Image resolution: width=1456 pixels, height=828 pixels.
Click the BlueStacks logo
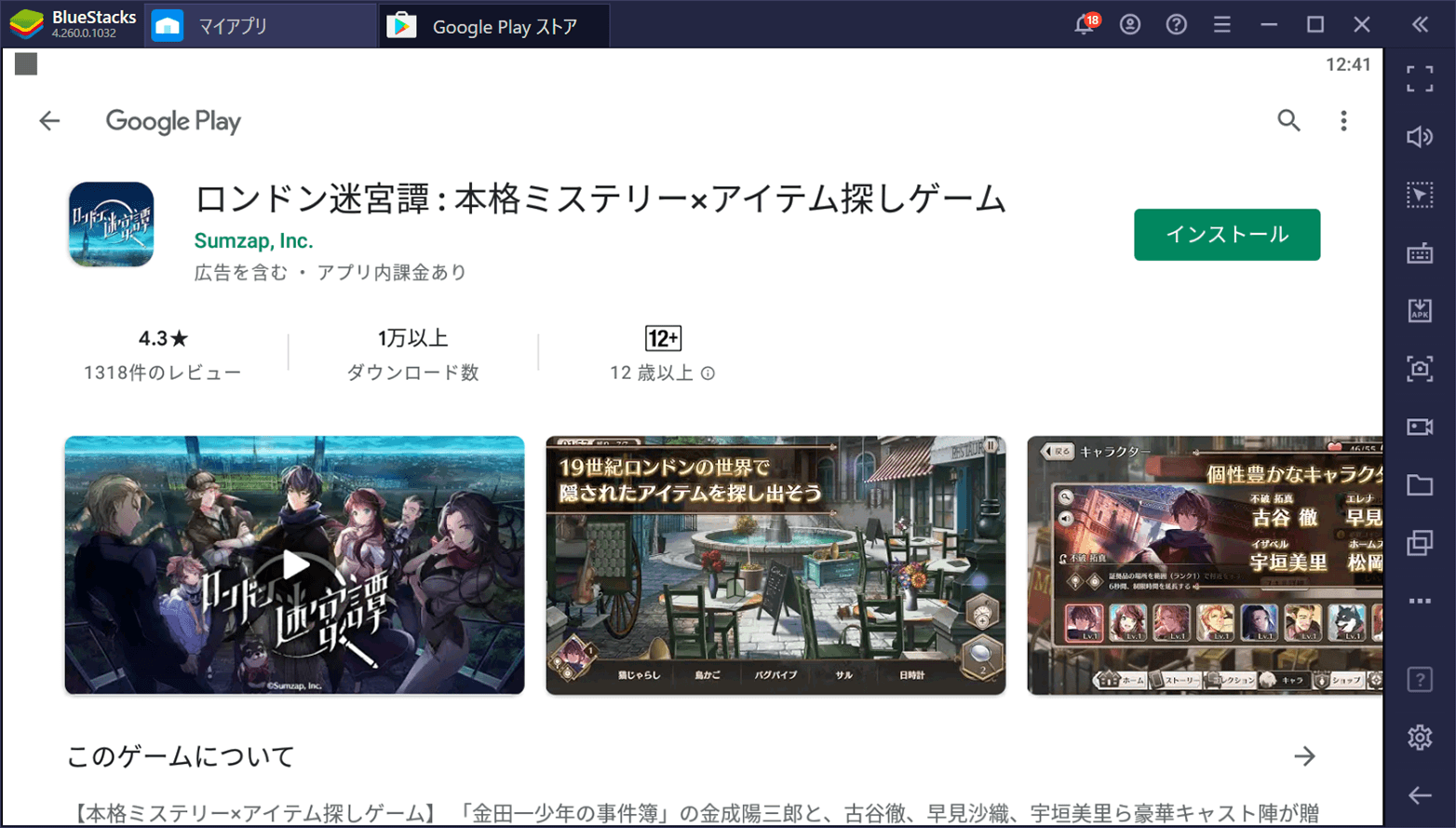(x=26, y=24)
